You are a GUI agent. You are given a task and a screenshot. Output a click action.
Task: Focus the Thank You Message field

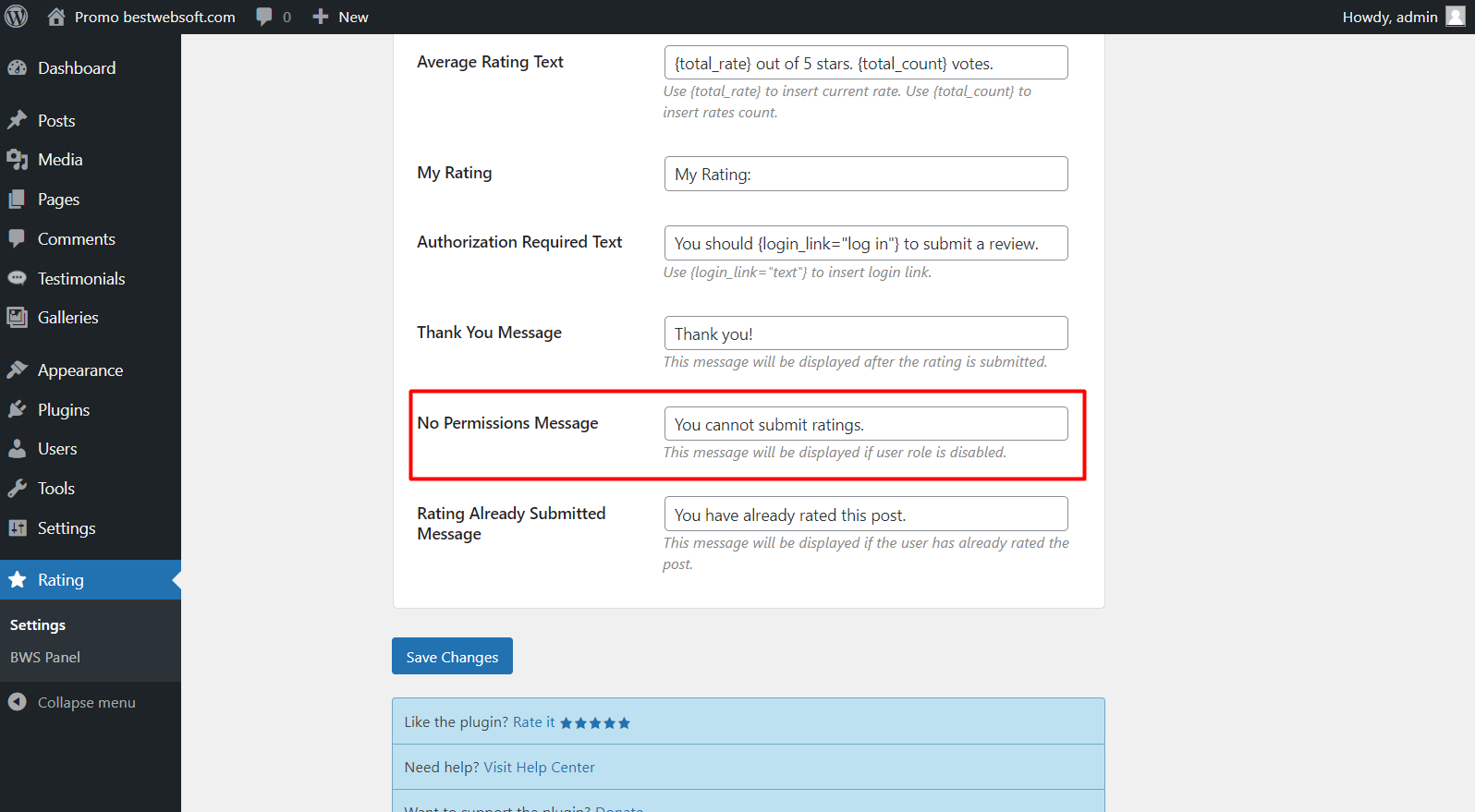pos(866,333)
